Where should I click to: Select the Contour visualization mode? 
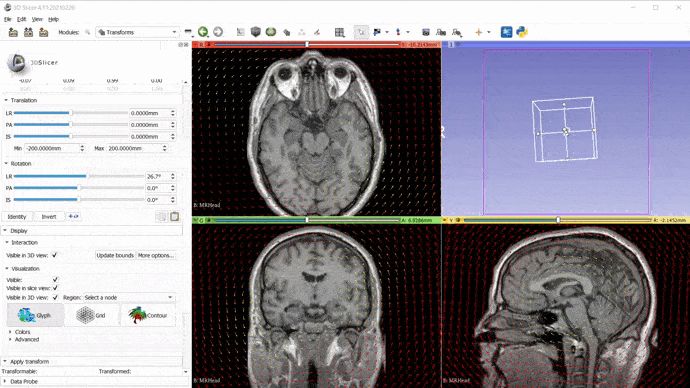click(148, 315)
